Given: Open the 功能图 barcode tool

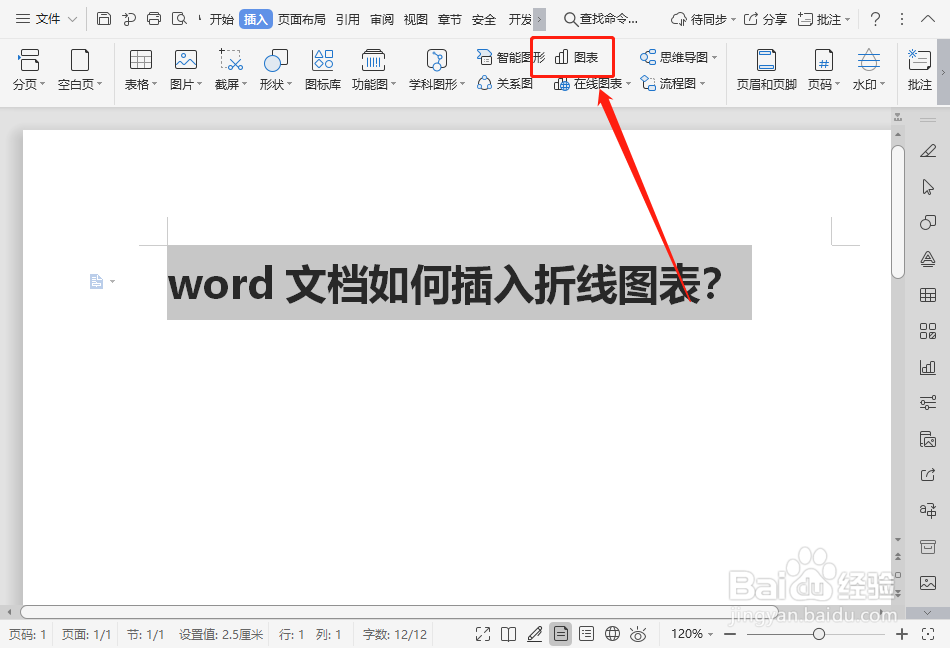Looking at the screenshot, I should point(374,70).
